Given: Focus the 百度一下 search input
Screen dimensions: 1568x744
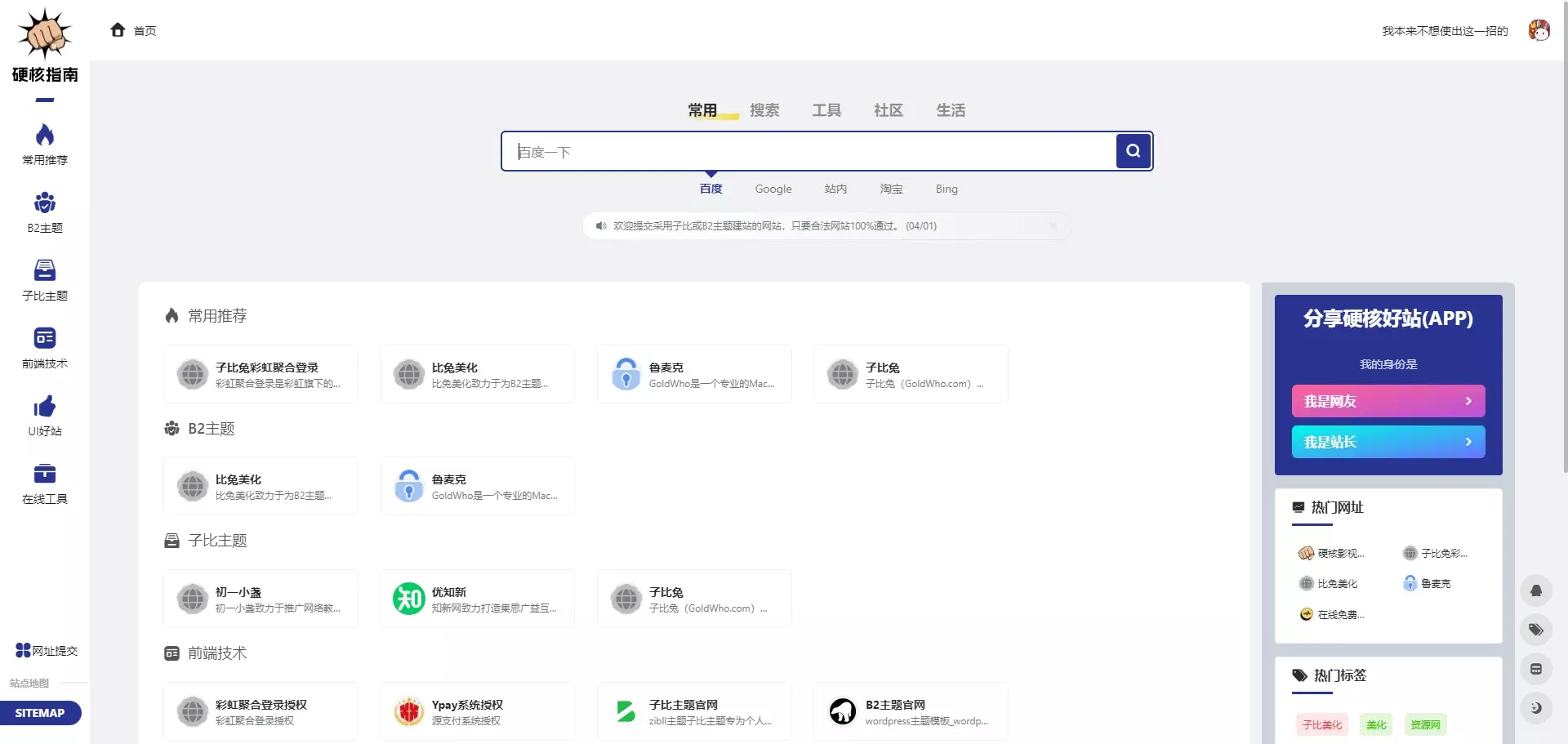Looking at the screenshot, I should pos(809,151).
